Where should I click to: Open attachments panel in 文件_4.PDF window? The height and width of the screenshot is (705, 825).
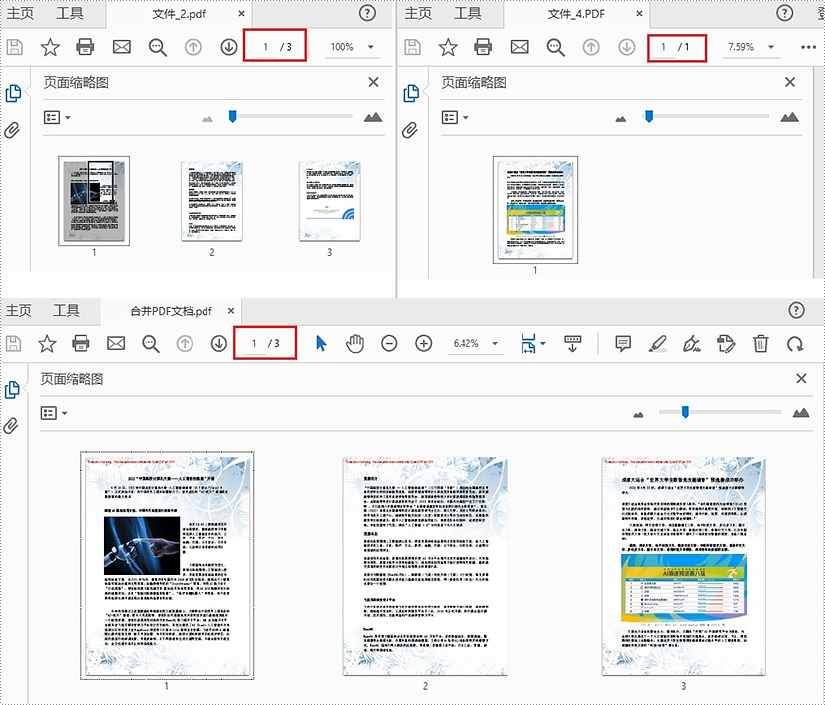410,130
